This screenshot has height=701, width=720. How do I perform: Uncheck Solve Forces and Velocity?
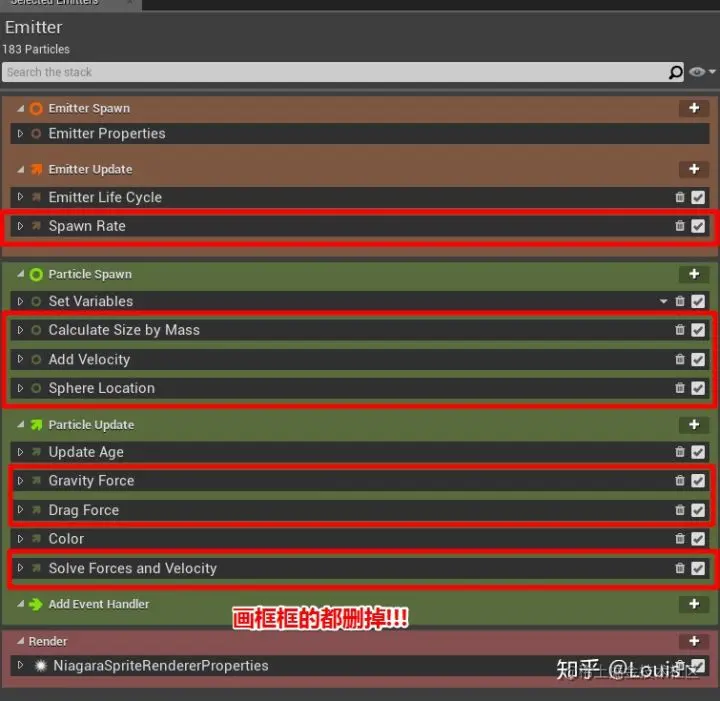(698, 568)
